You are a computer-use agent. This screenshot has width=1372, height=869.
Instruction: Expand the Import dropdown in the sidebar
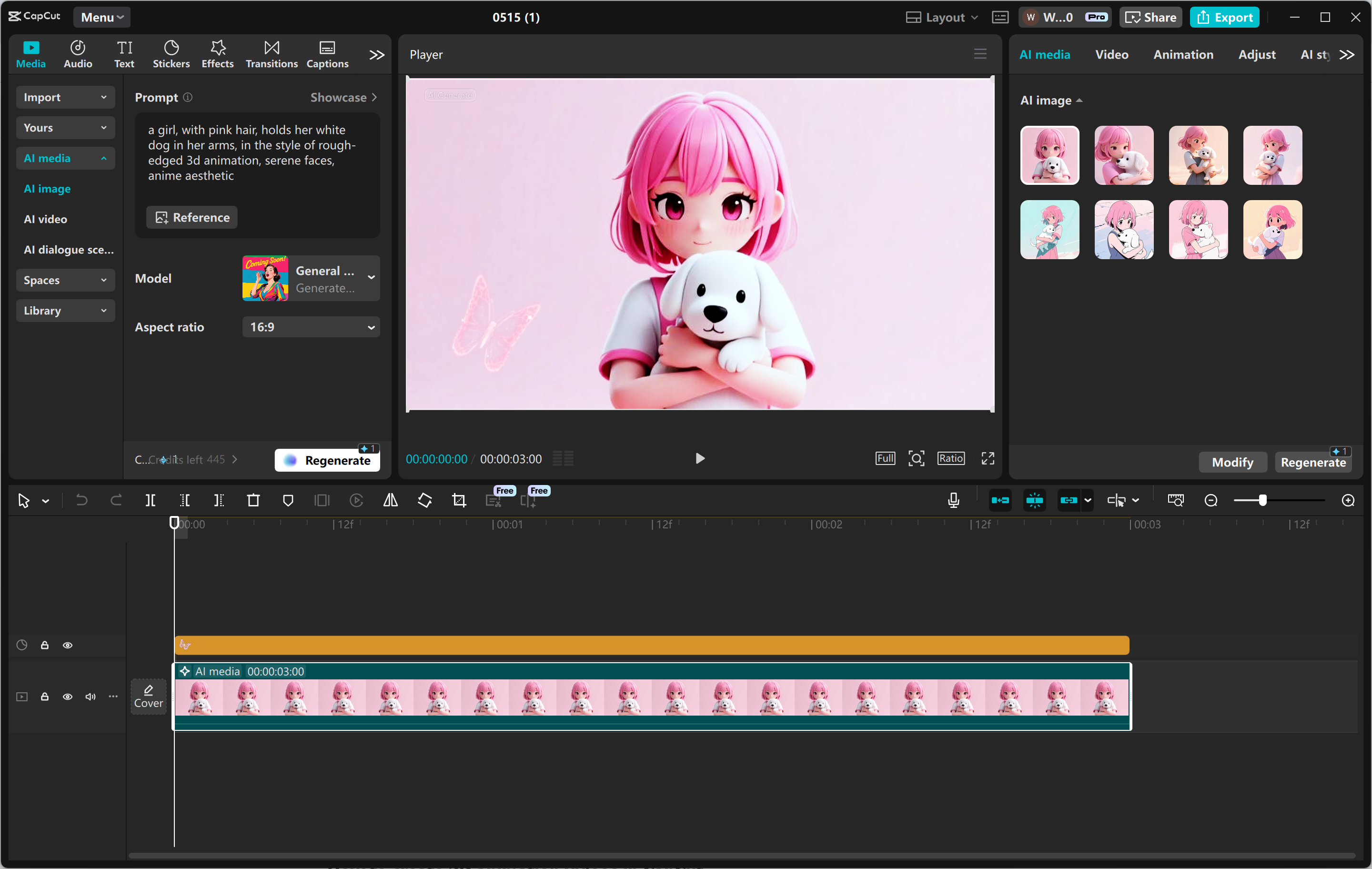coord(65,97)
